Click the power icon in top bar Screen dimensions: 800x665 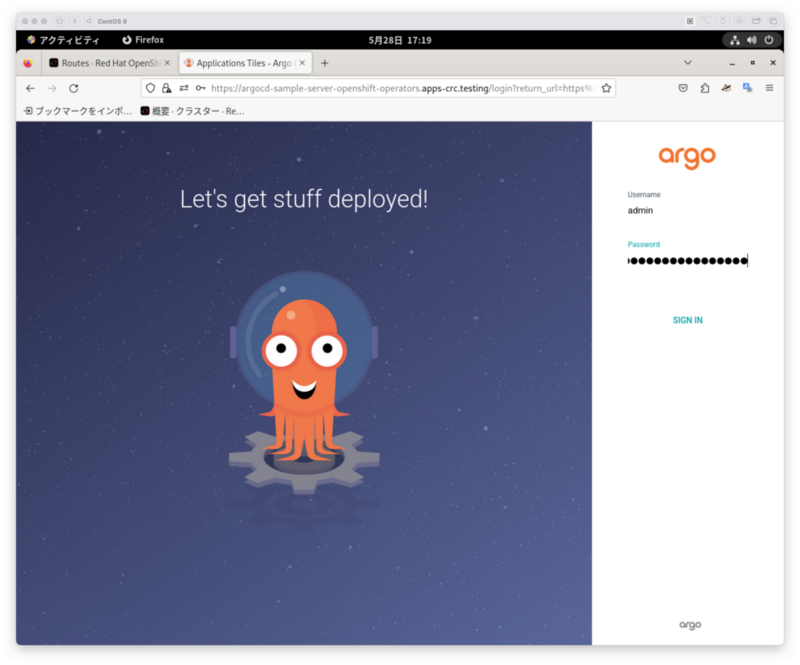(769, 40)
